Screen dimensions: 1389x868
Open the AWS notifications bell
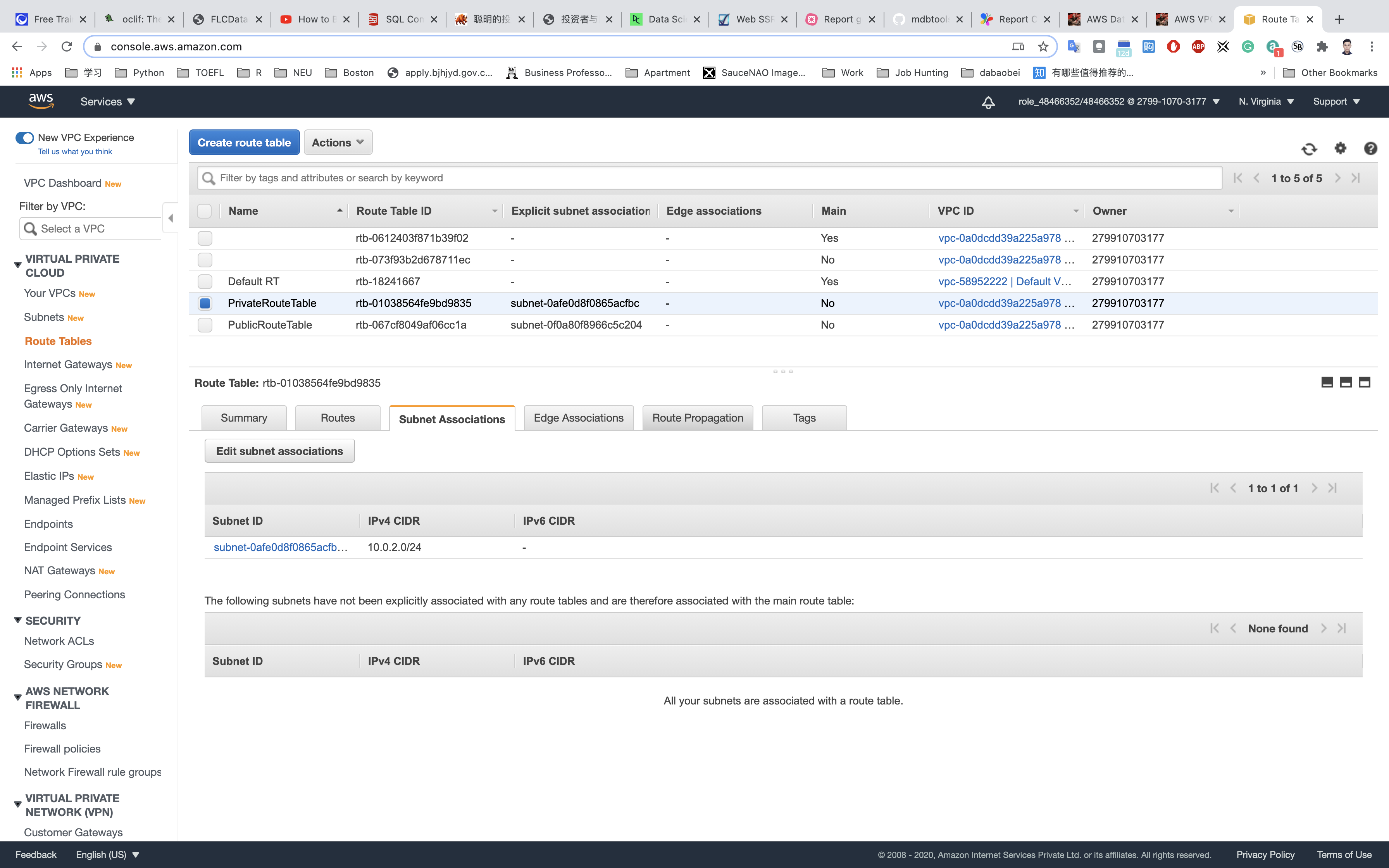(x=988, y=102)
